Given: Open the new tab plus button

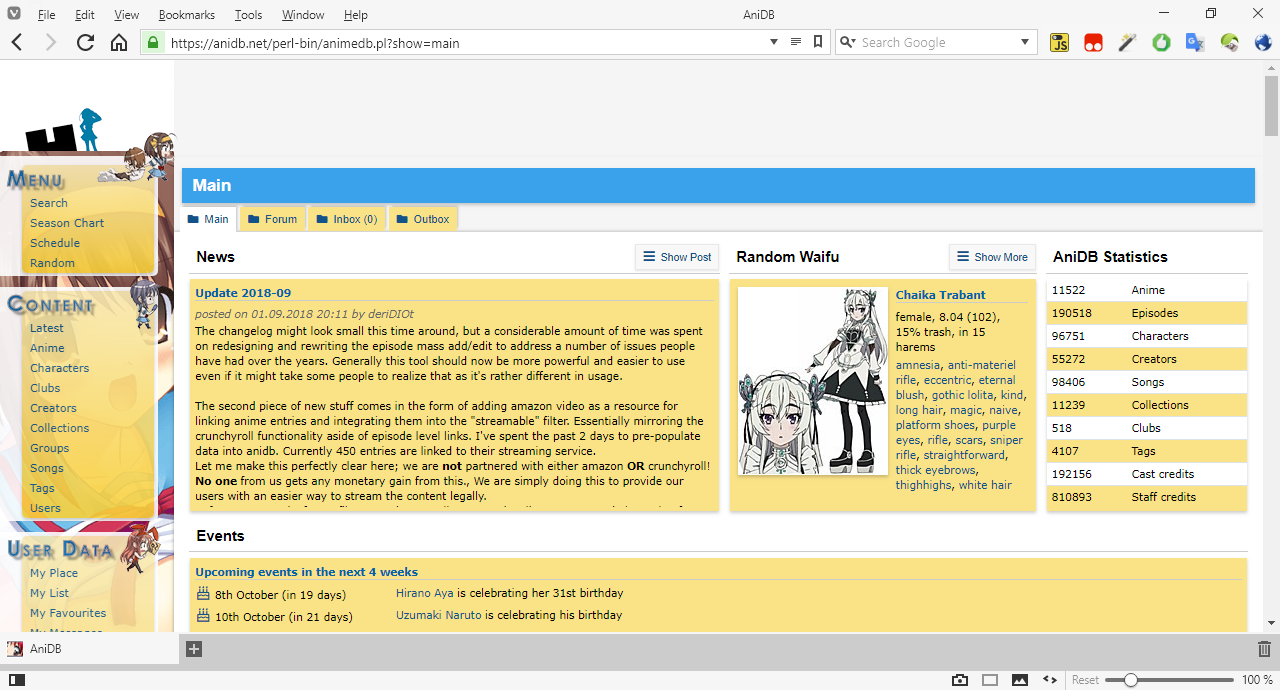Looking at the screenshot, I should coord(194,649).
